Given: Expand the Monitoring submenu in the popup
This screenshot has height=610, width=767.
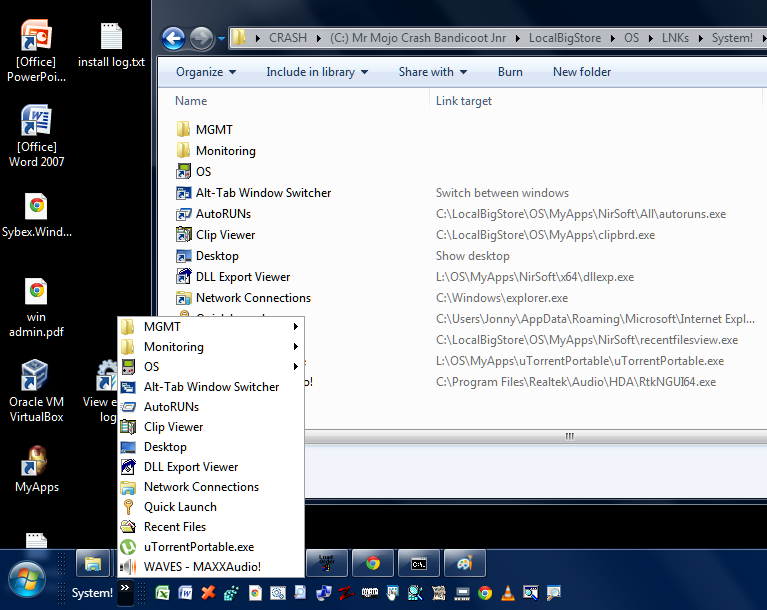Looking at the screenshot, I should 210,346.
